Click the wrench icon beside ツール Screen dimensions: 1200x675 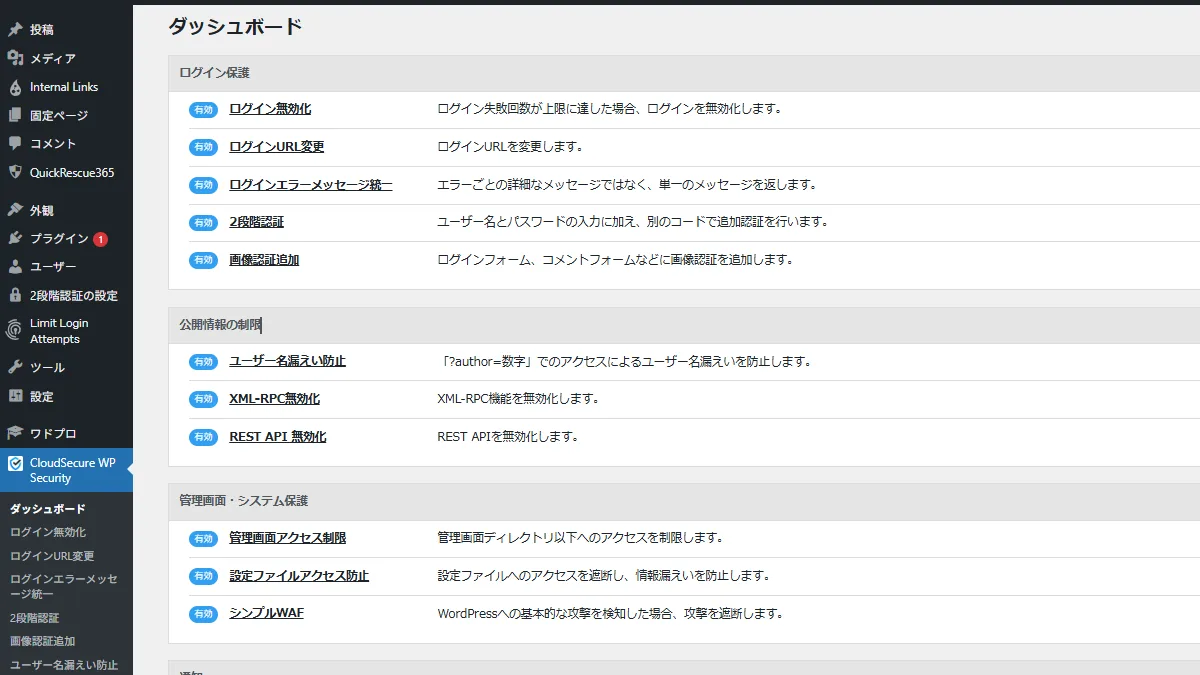[x=15, y=367]
